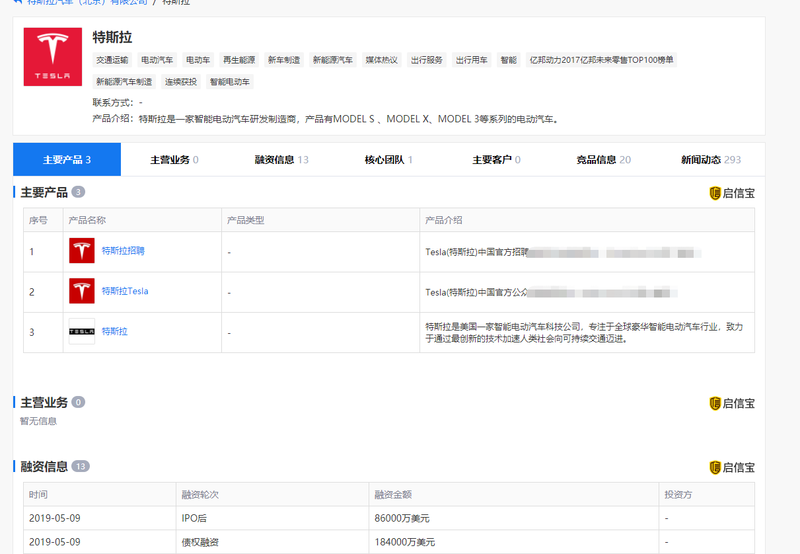Screen dimensions: 800x554
Task: Click the 再生能源 tag
Action: (x=239, y=60)
